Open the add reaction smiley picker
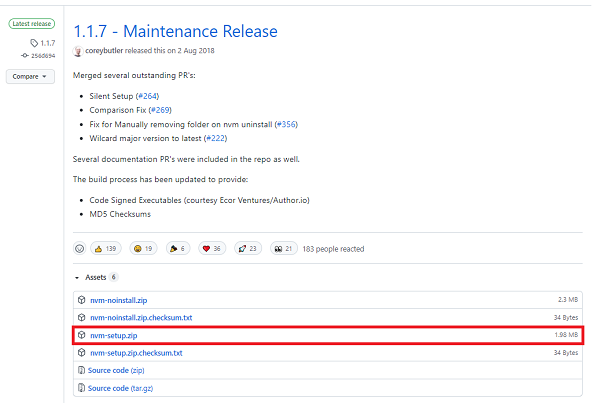This screenshot has width=600, height=403. point(80,248)
